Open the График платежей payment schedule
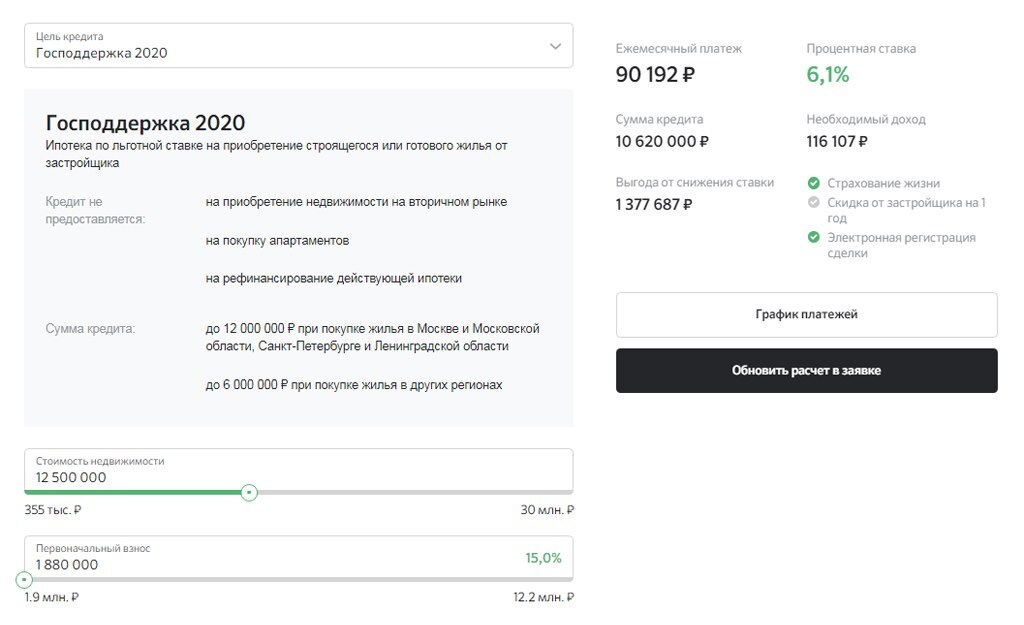Image resolution: width=1024 pixels, height=625 pixels. click(x=806, y=314)
